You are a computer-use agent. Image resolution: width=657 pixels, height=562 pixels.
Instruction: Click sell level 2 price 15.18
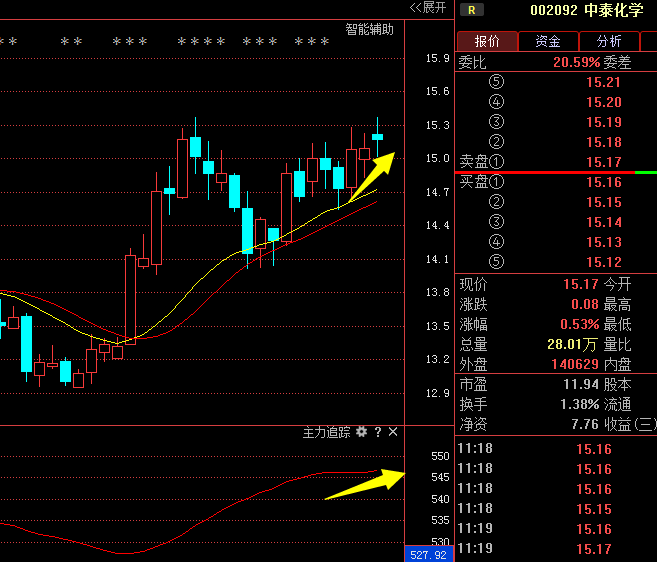pos(603,142)
